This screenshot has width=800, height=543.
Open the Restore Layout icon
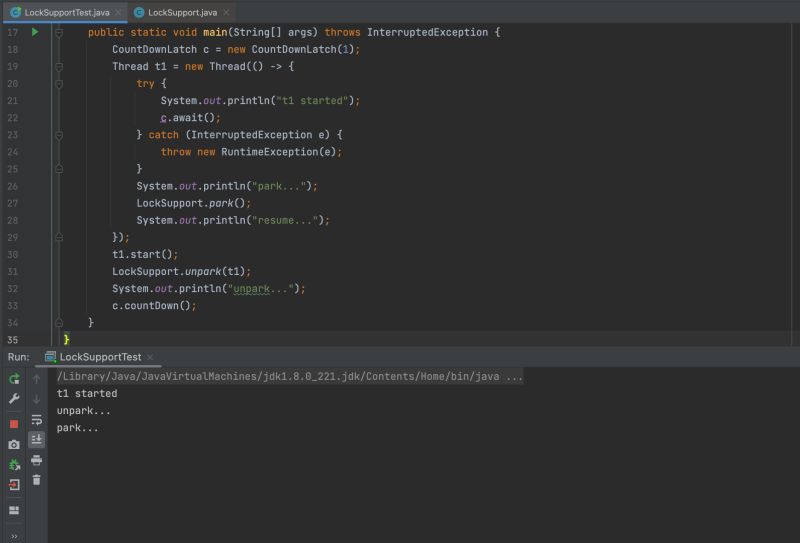click(14, 510)
